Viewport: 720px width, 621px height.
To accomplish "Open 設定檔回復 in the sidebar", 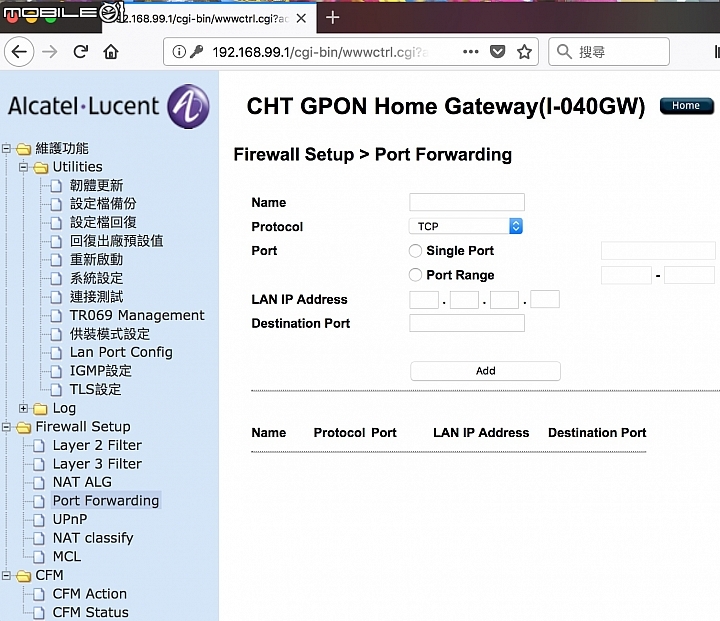I will [103, 222].
